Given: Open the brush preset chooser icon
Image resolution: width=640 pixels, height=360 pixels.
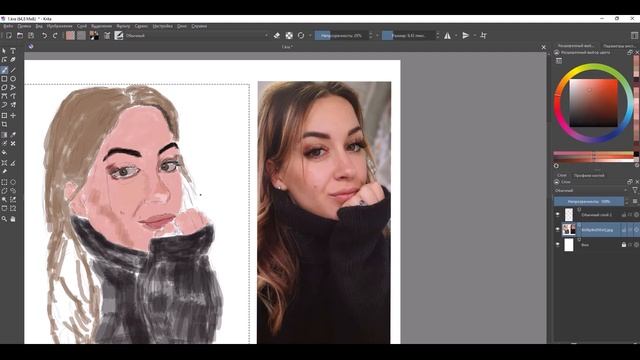Looking at the screenshot, I should tap(119, 36).
